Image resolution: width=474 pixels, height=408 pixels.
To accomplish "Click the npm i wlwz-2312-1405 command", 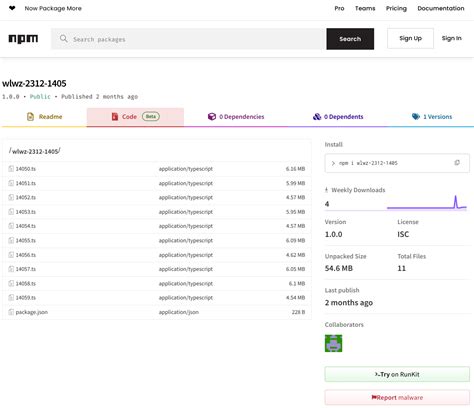I will pos(368,163).
